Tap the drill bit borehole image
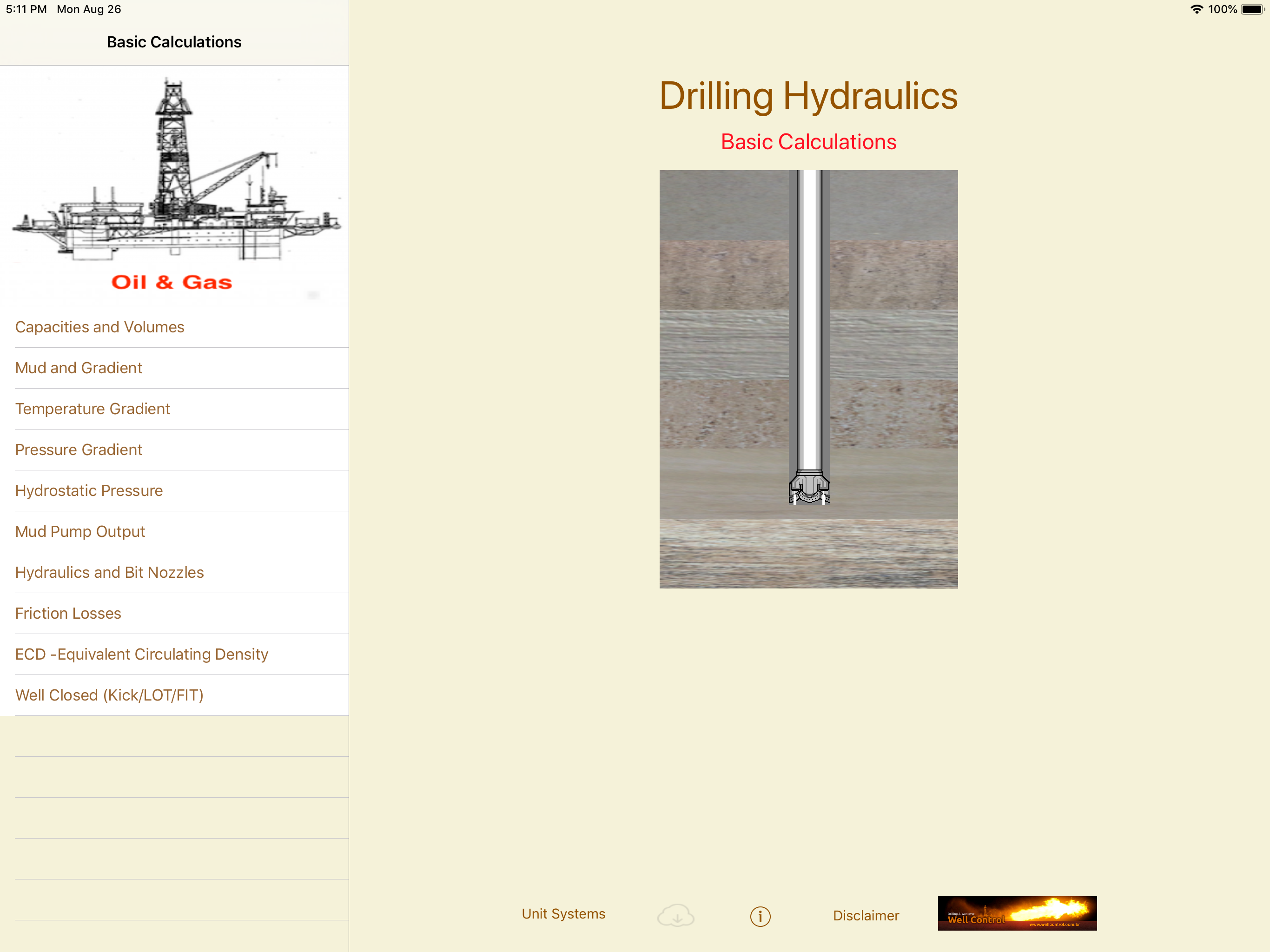The image size is (1270, 952). click(808, 379)
